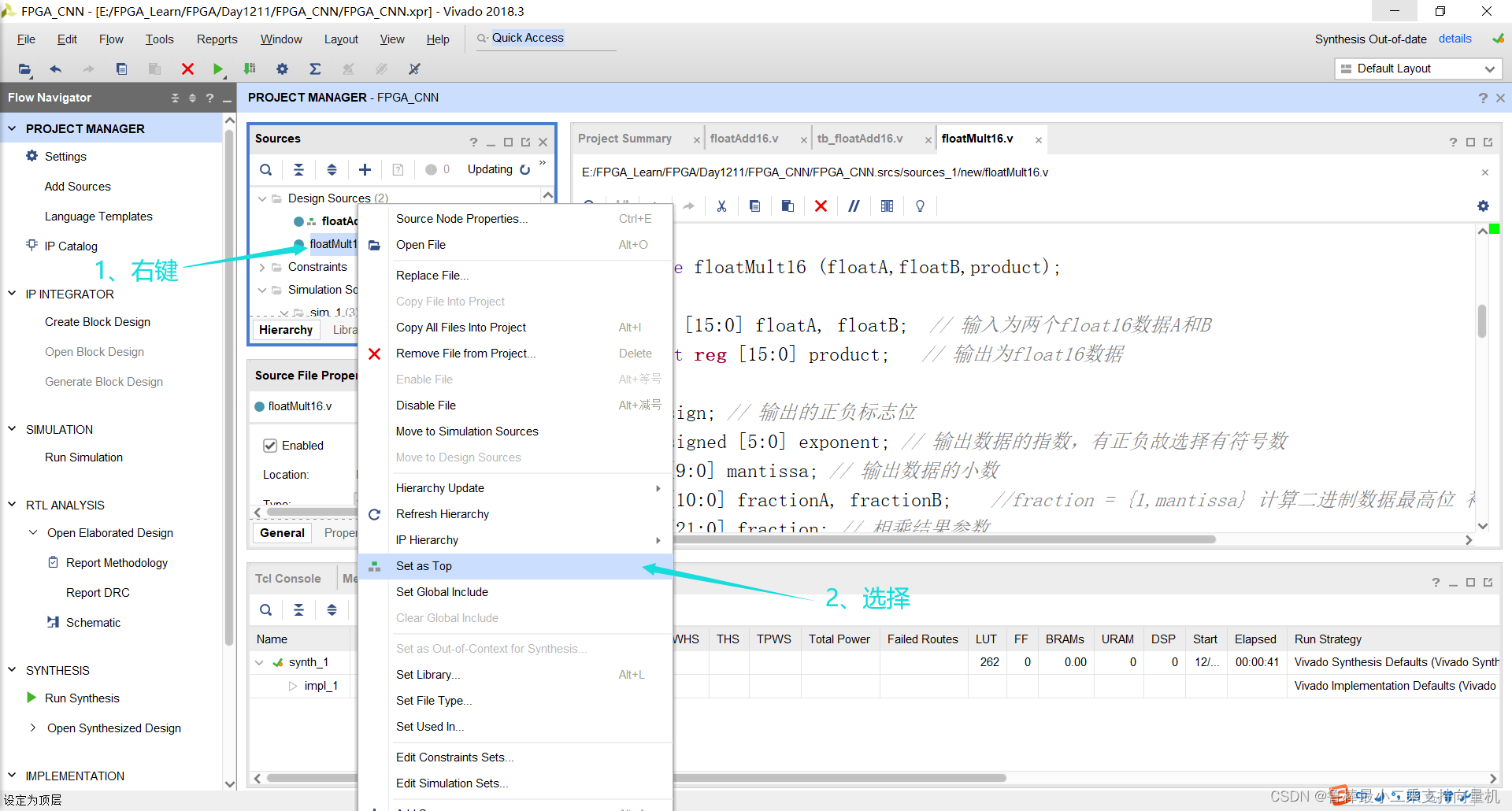
Task: Click Run Simulation in Flow Navigator
Action: (83, 457)
